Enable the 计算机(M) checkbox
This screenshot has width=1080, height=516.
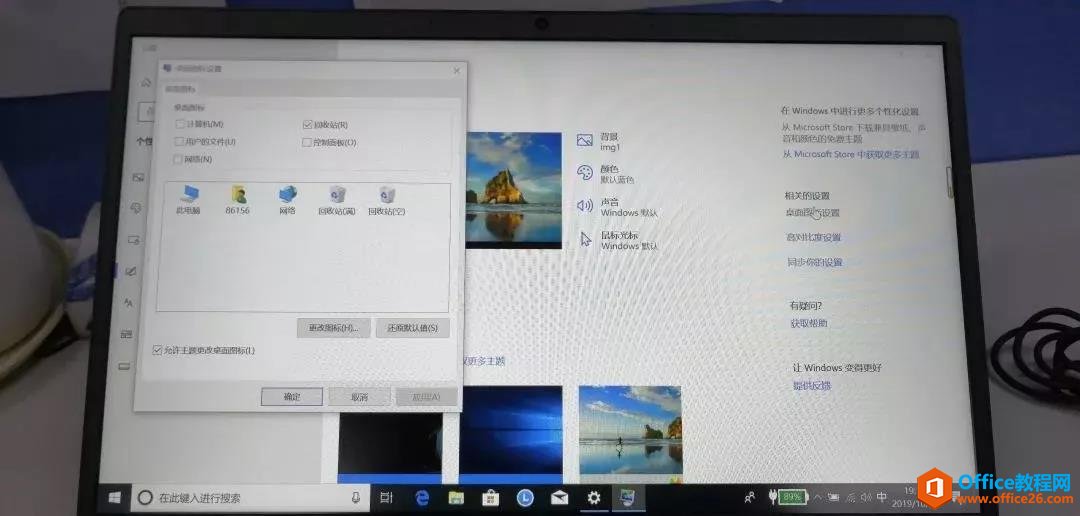[180, 124]
